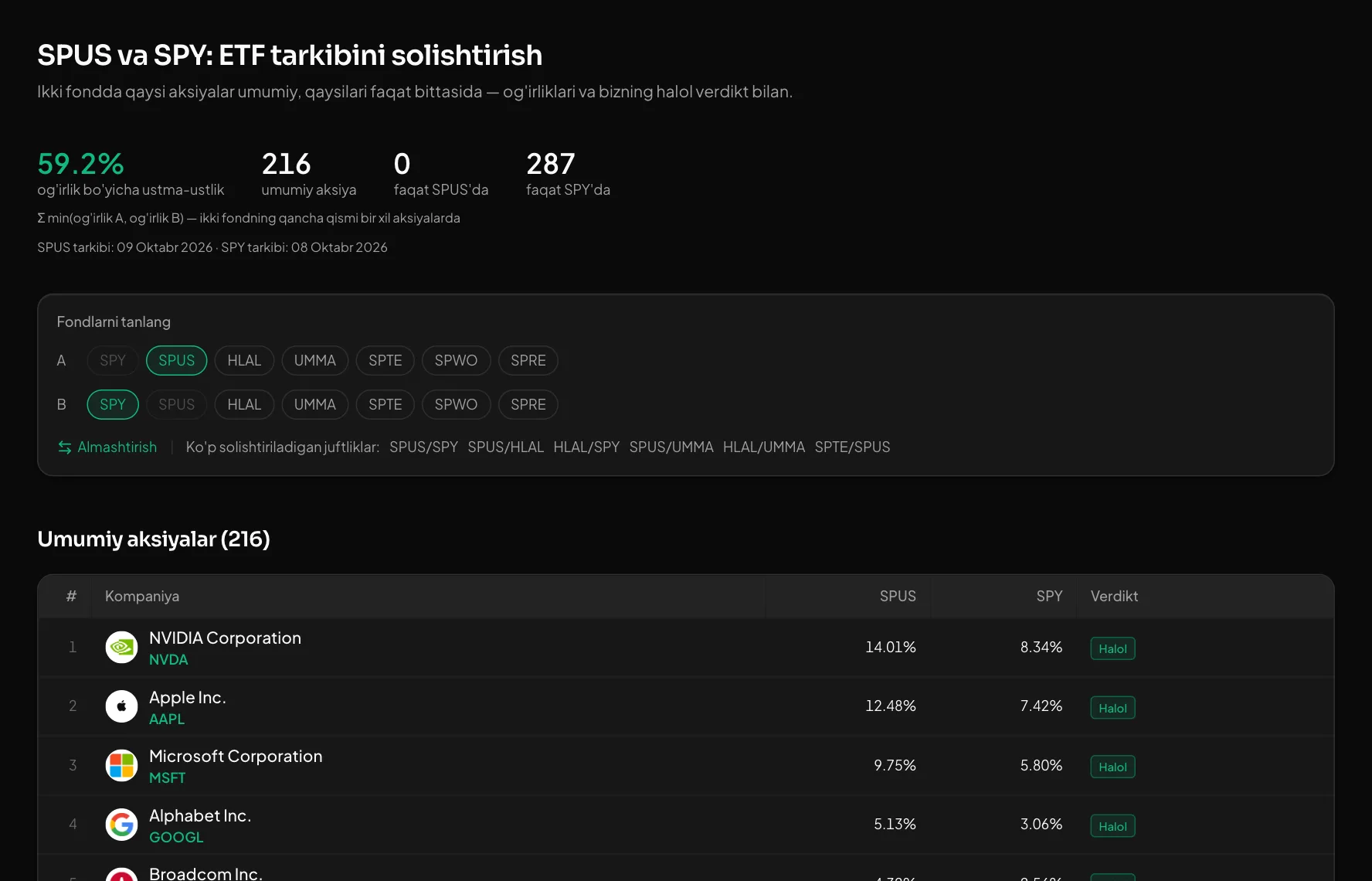
Task: Select SPRE in fund row A
Action: 528,360
